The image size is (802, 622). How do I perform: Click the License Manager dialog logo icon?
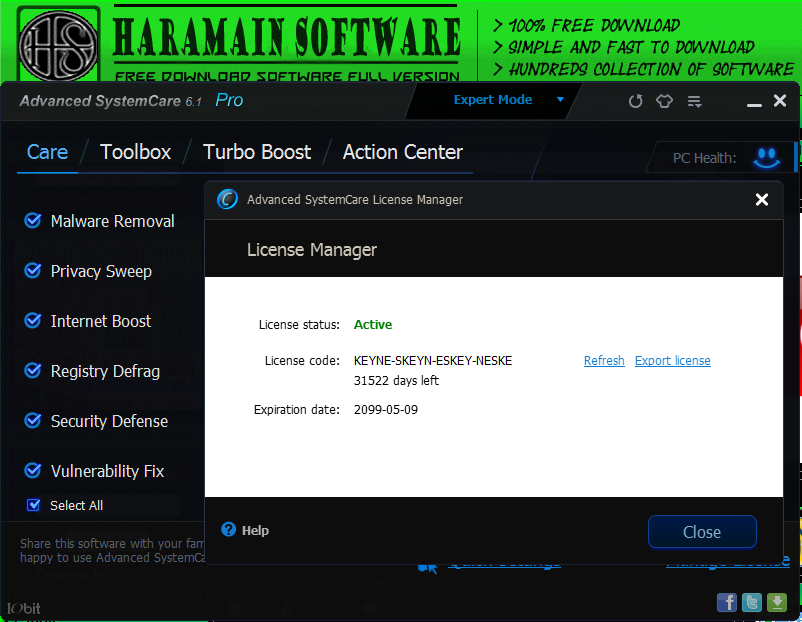(x=227, y=199)
